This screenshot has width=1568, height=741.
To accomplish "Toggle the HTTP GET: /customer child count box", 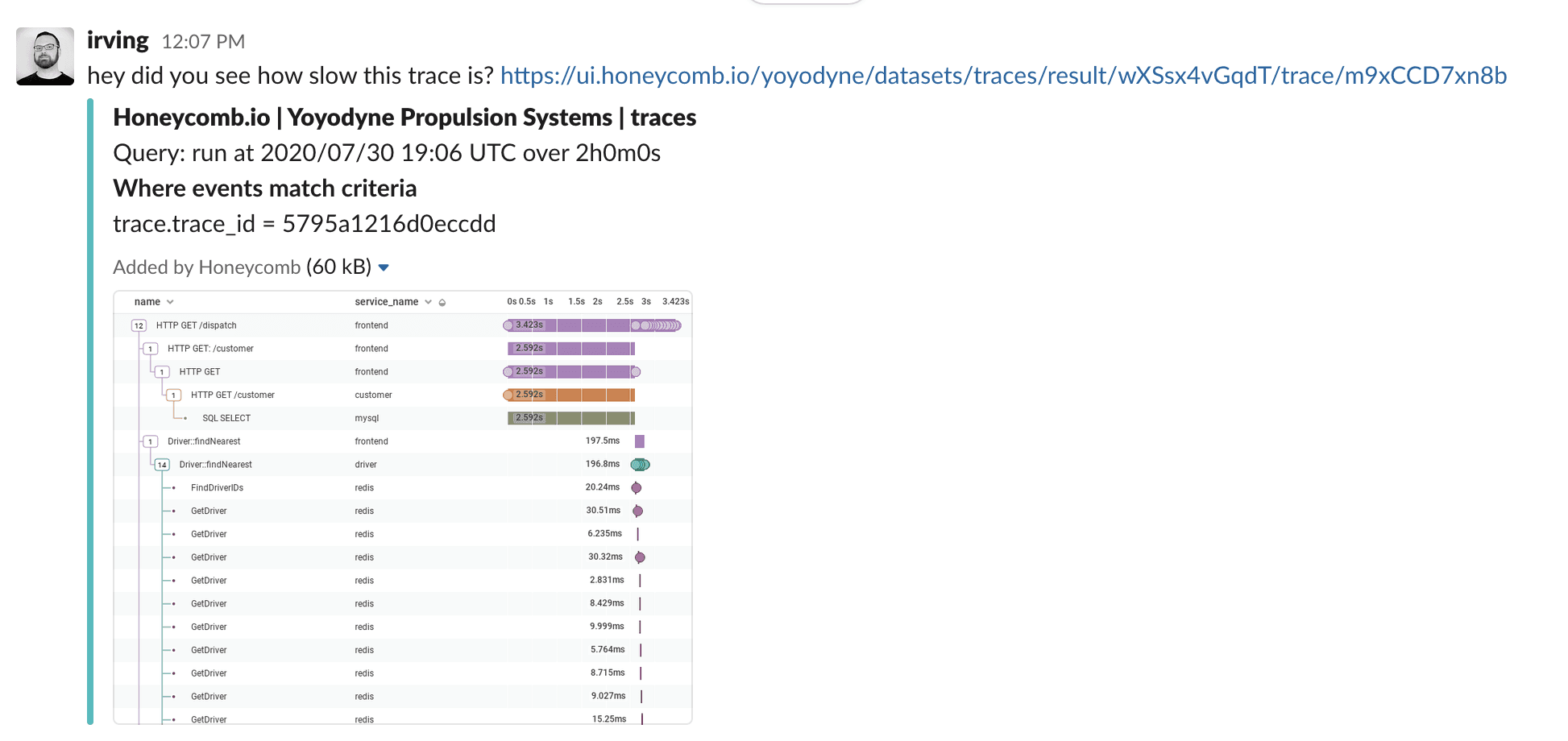I will pyautogui.click(x=151, y=349).
